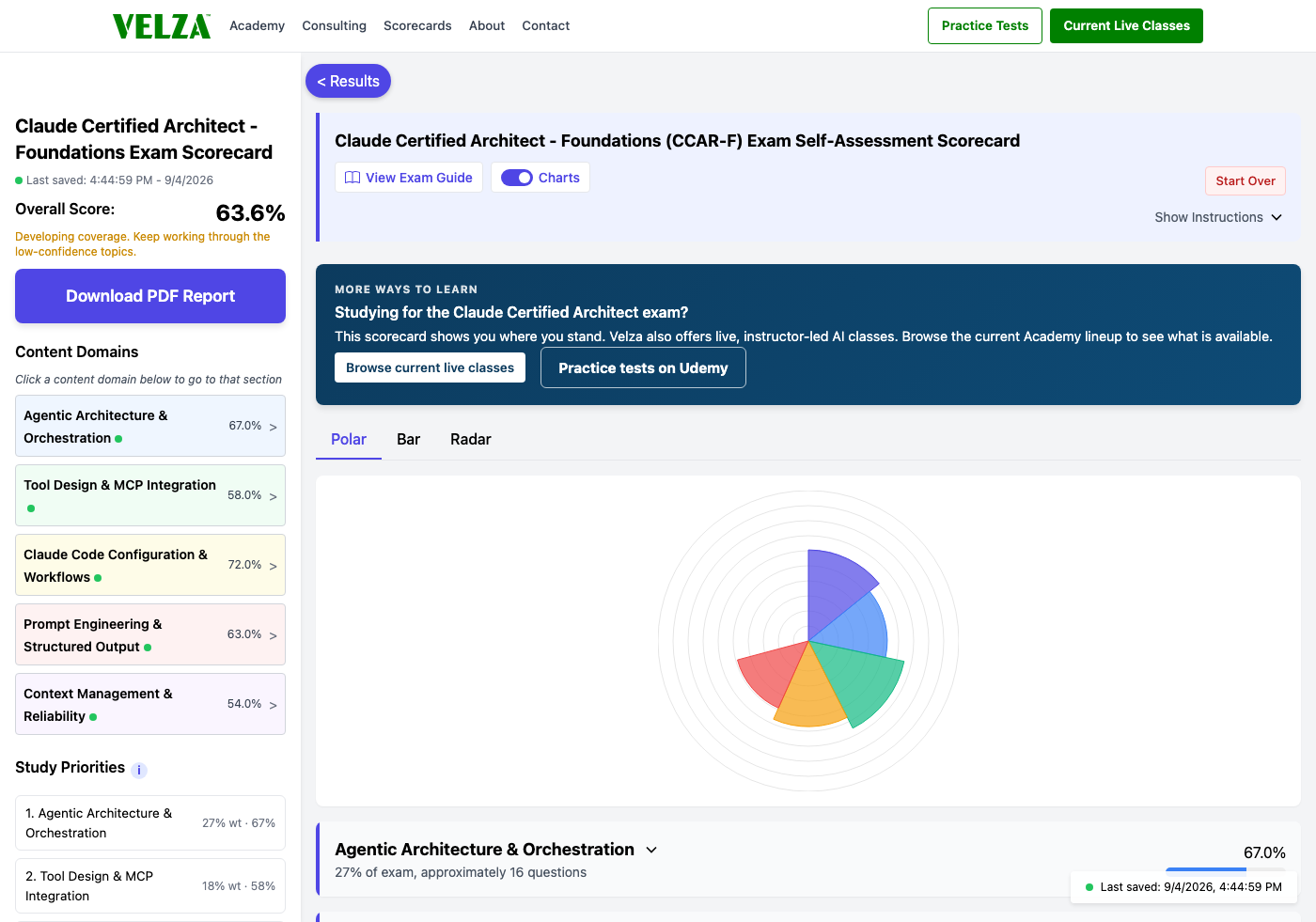Screen dimensions: 1316x922
Task: Select study priority 1 Agentic Architecture
Action: pyautogui.click(x=150, y=823)
